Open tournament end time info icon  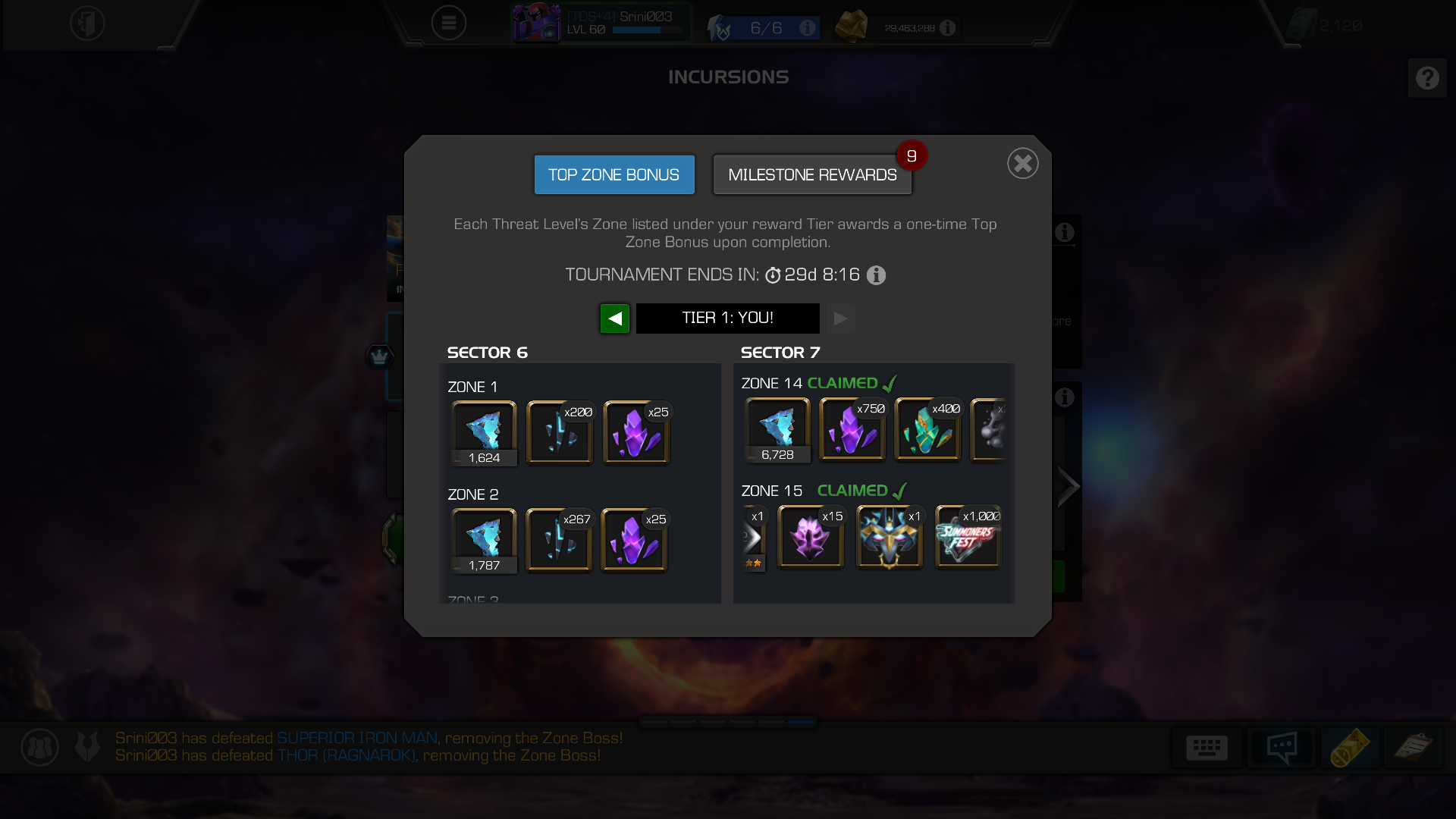coord(877,275)
